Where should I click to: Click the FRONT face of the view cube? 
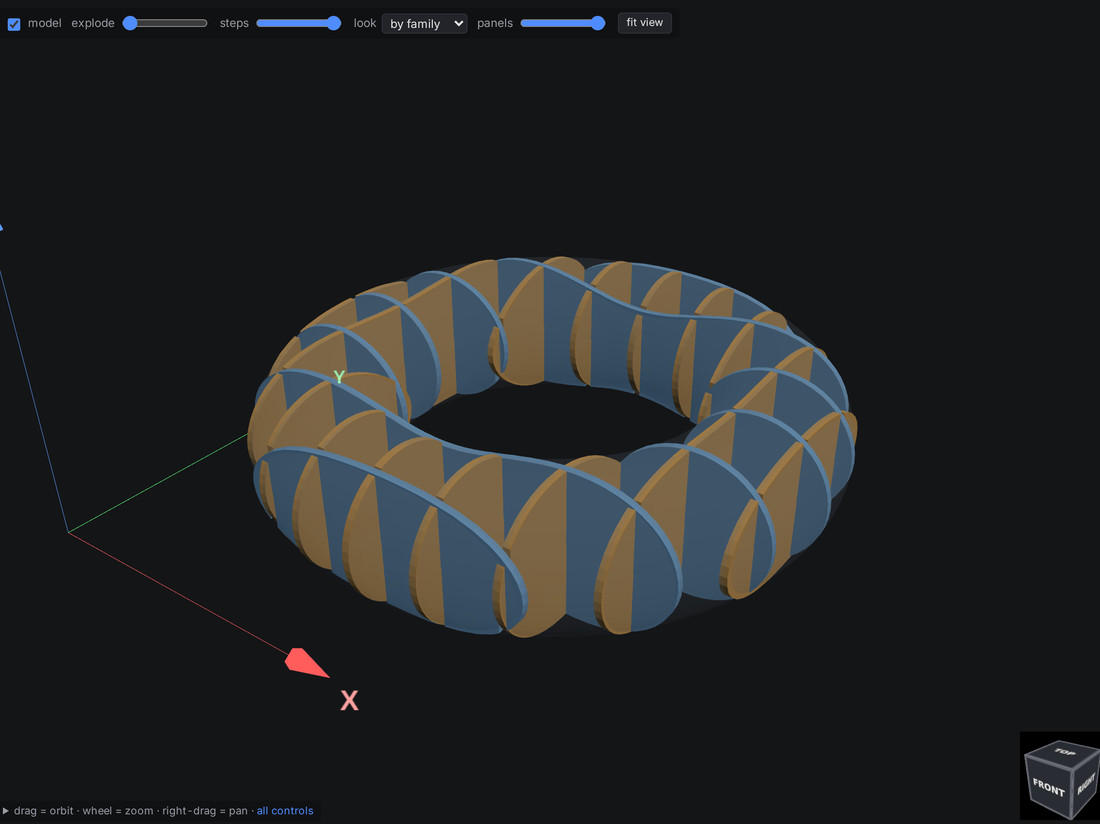1048,787
